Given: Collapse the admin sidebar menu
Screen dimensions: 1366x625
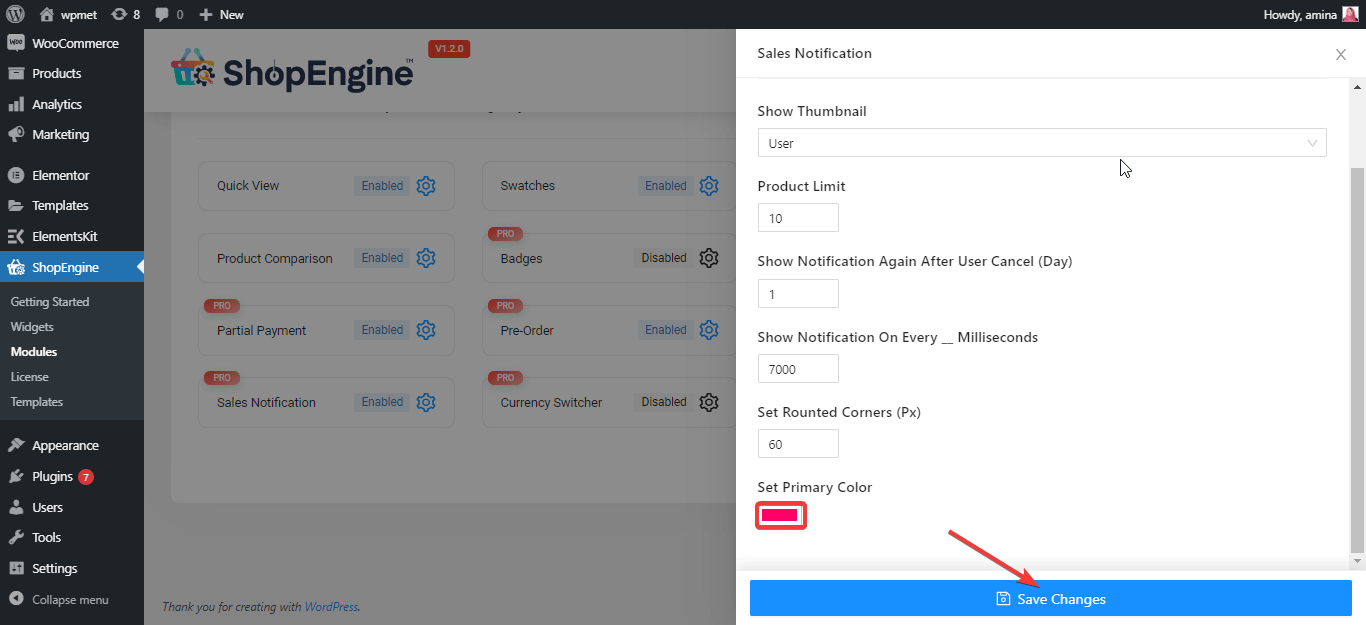Looking at the screenshot, I should coord(72,599).
